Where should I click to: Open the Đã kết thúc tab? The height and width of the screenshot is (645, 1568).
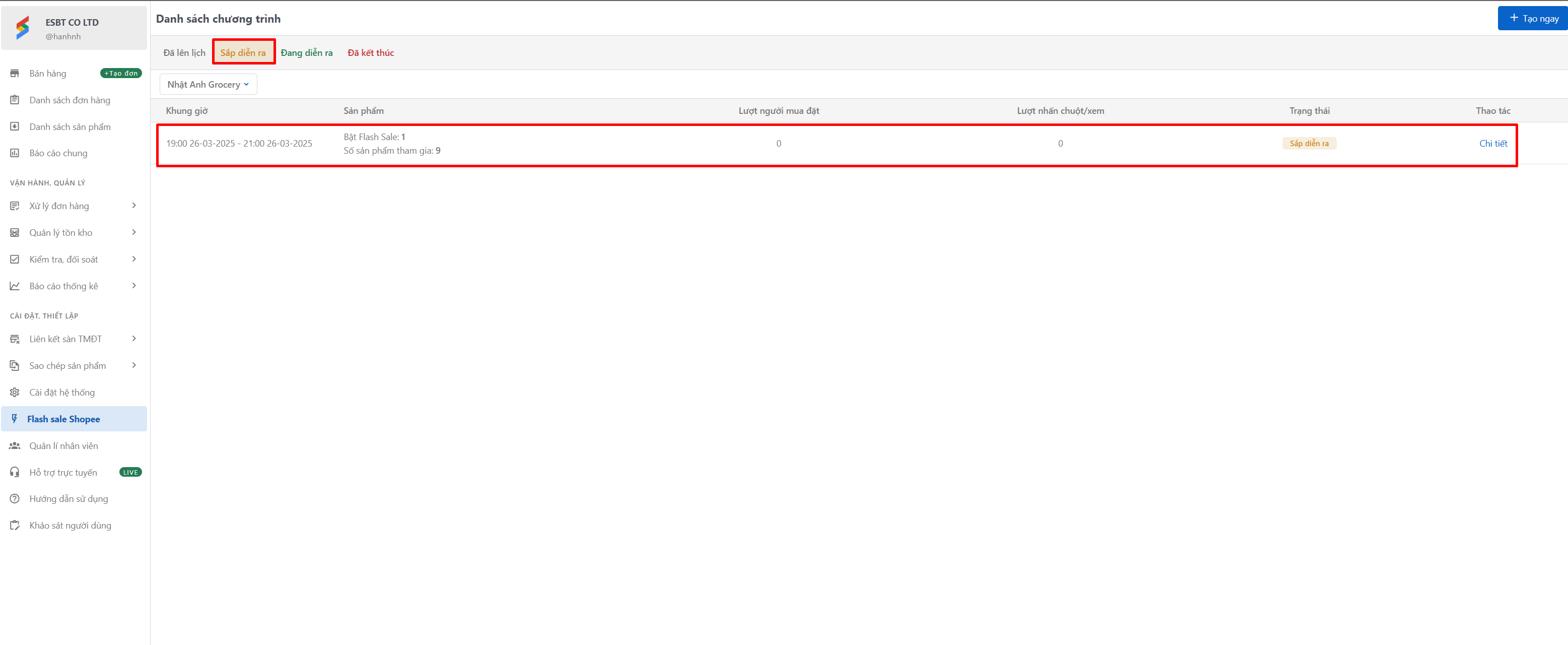[x=370, y=52]
